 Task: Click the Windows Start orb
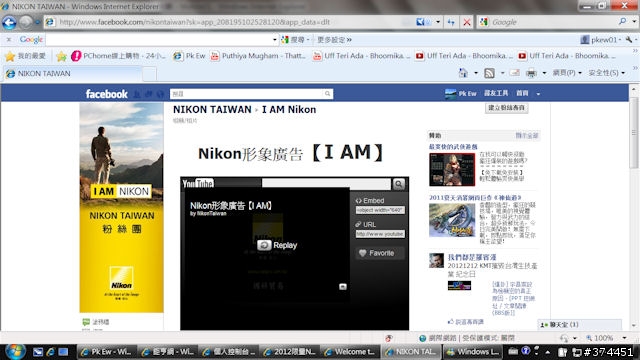point(15,351)
